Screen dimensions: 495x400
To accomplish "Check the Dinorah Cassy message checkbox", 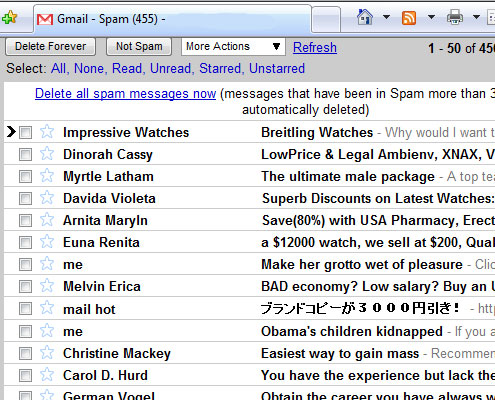I will point(25,154).
